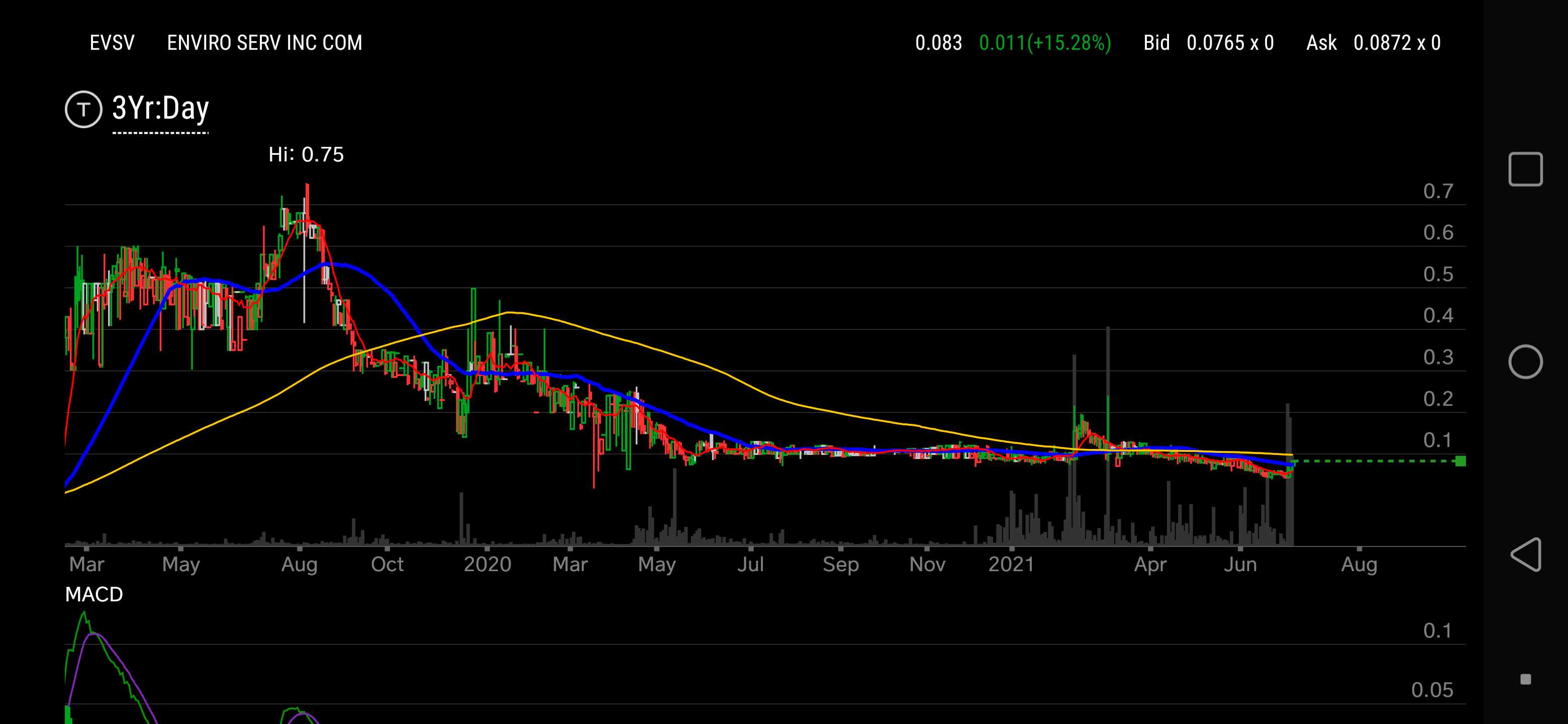The height and width of the screenshot is (724, 1568).
Task: Tap the Jun date axis label
Action: coord(1240,565)
